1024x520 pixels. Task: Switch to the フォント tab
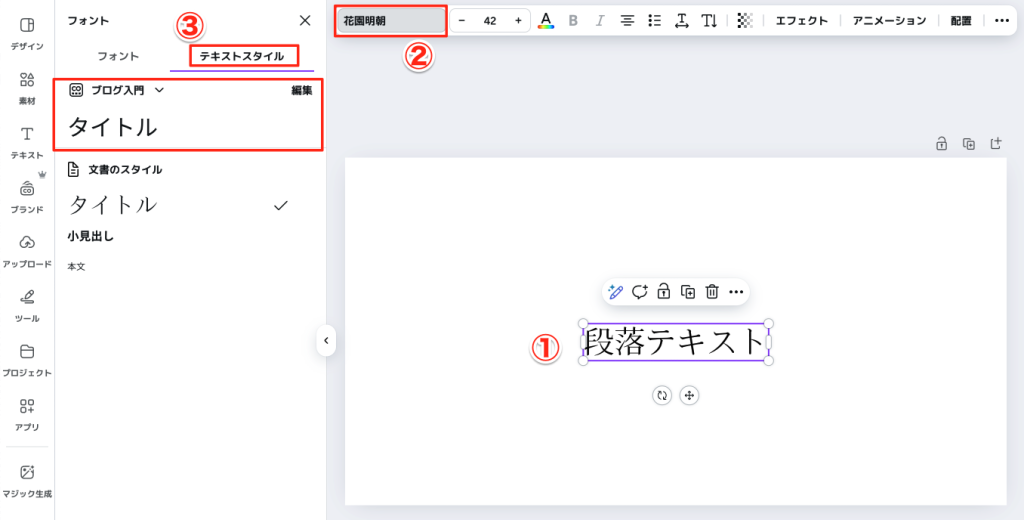(118, 57)
